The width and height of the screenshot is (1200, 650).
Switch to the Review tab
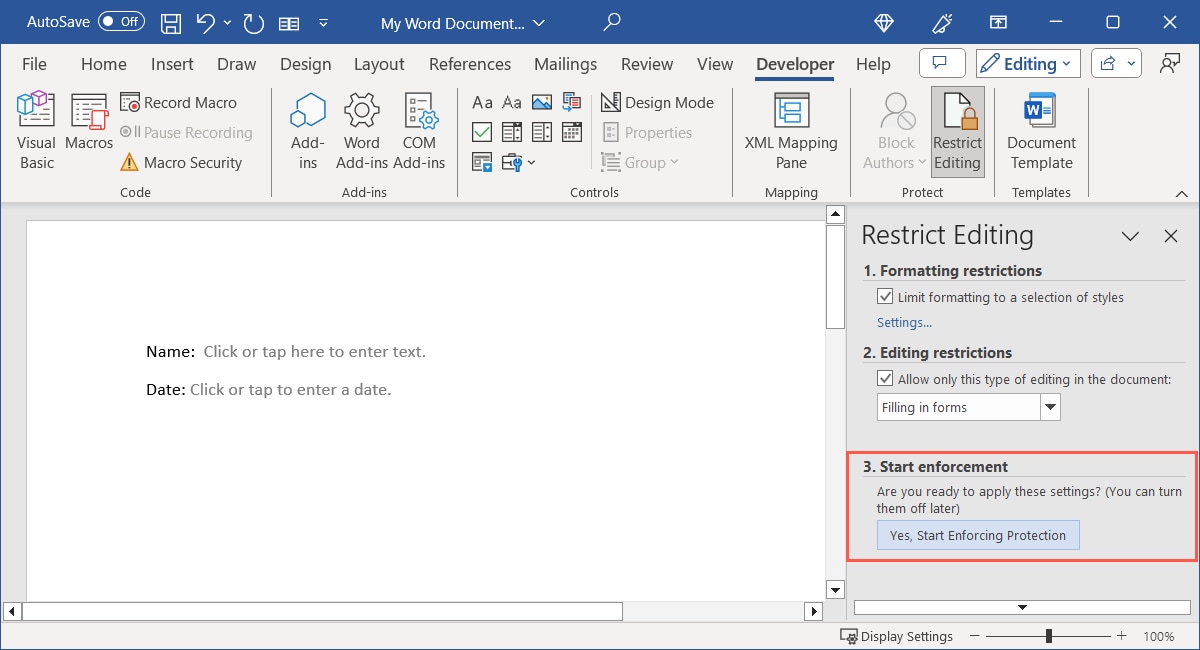pos(646,63)
